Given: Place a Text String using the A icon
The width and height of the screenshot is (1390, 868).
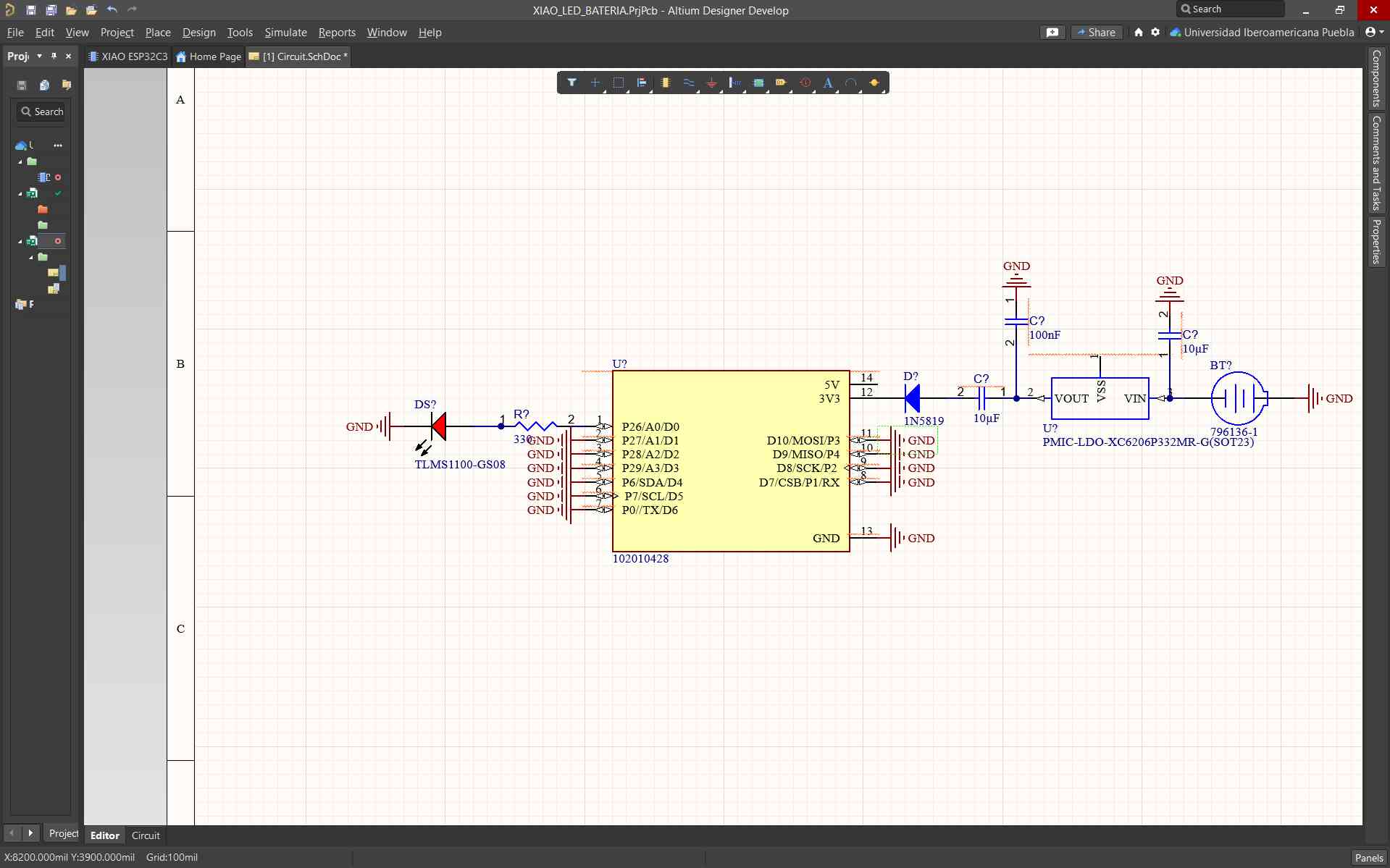Looking at the screenshot, I should [828, 83].
